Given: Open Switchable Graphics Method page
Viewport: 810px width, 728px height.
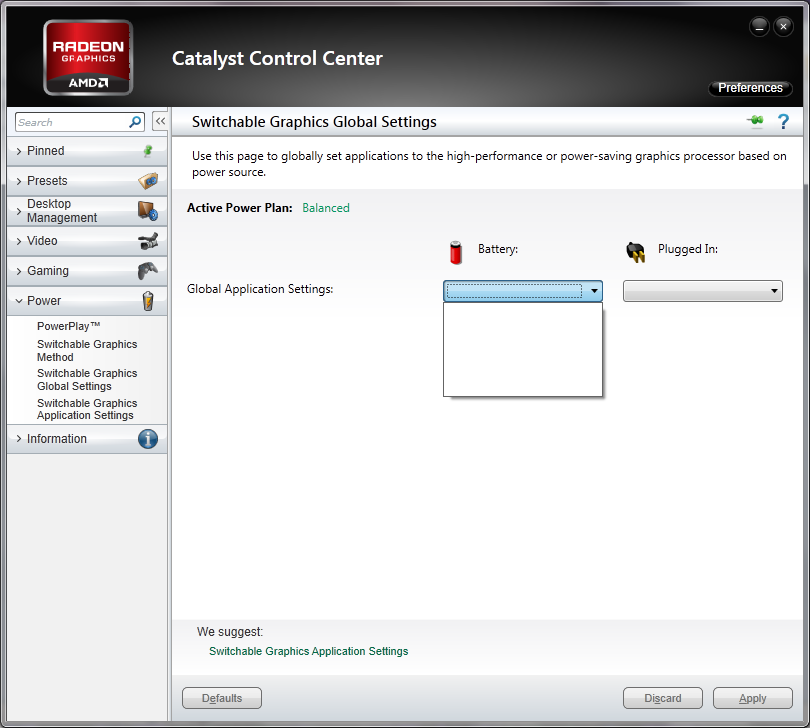Looking at the screenshot, I should pos(87,350).
